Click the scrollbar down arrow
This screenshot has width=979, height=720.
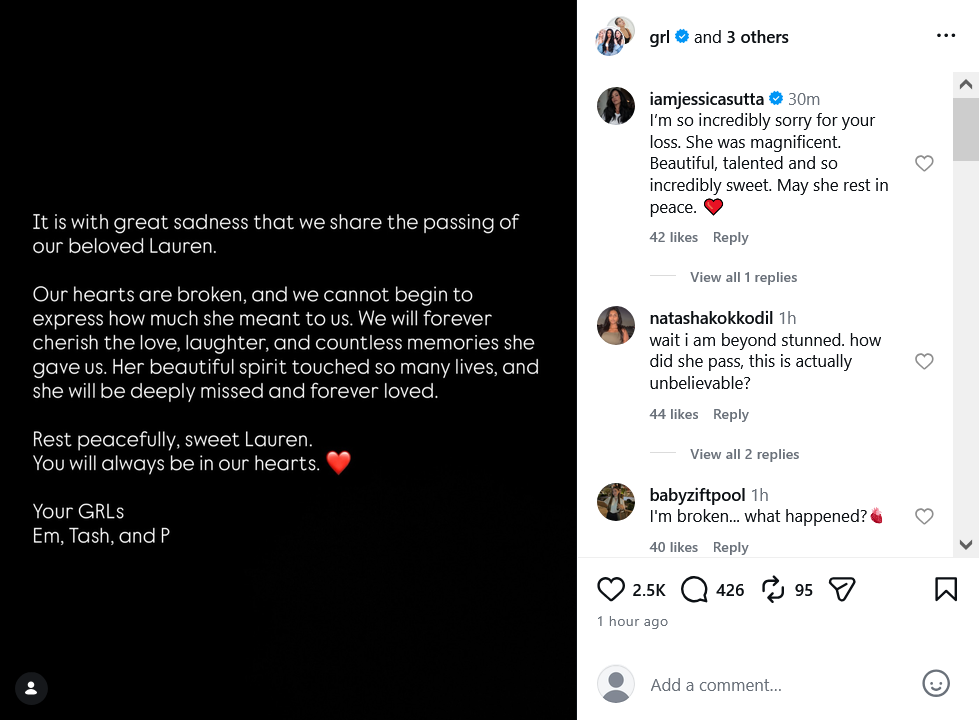click(x=966, y=545)
